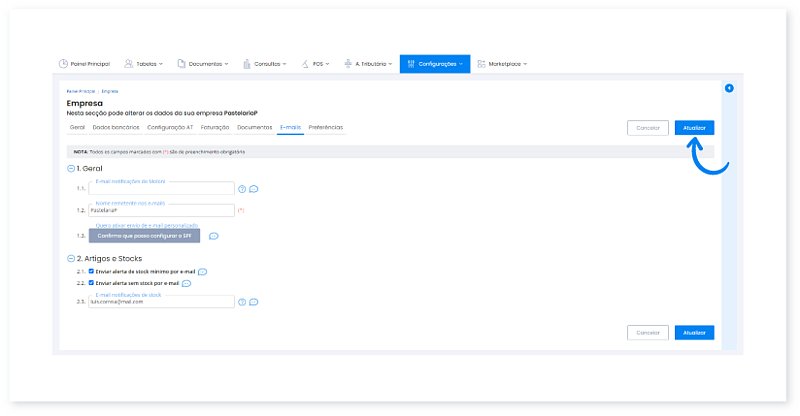This screenshot has height=416, width=800.
Task: Click comment bubble next to SPF button
Action: [213, 236]
